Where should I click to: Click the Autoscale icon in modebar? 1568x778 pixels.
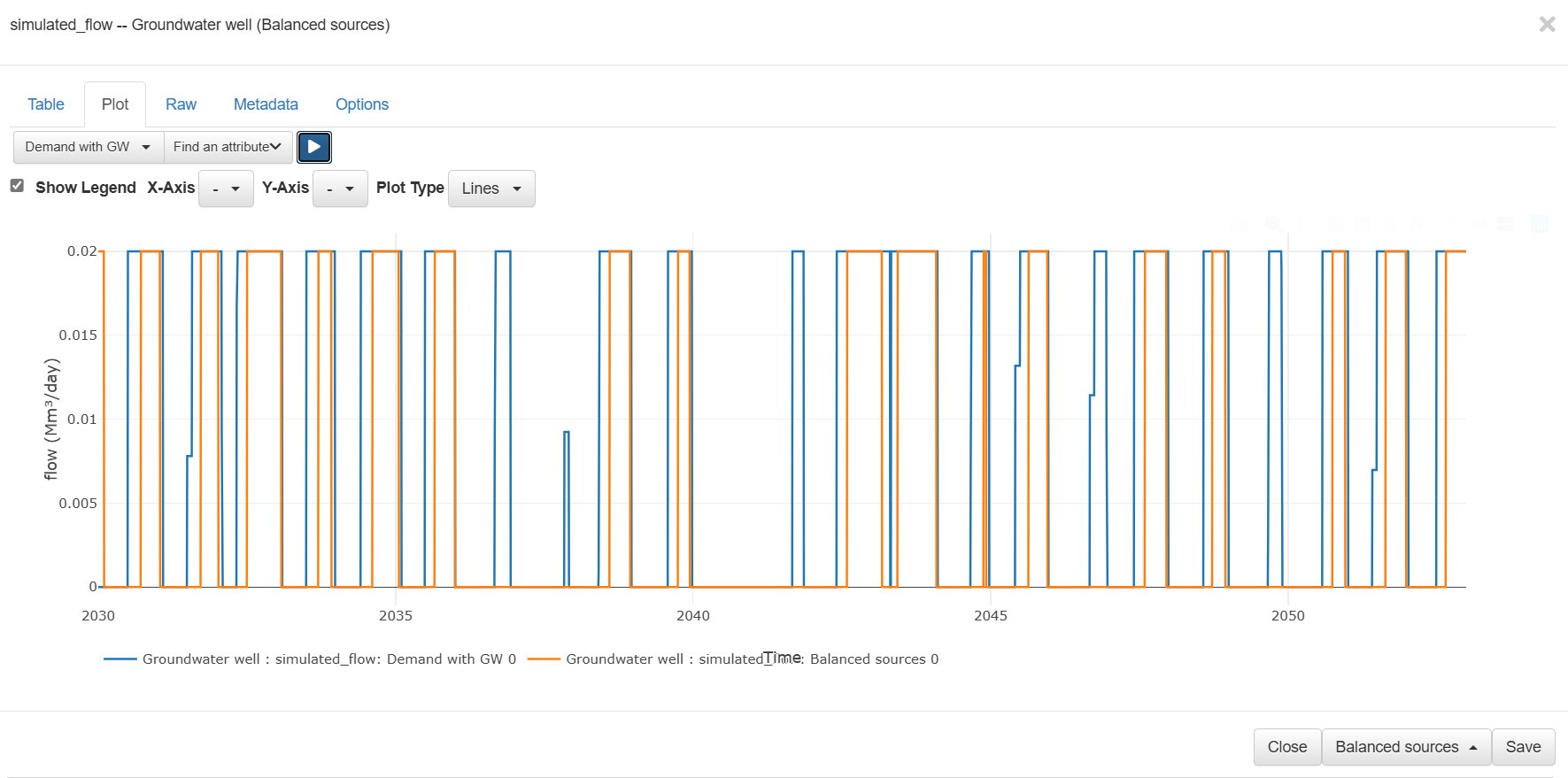(1390, 224)
